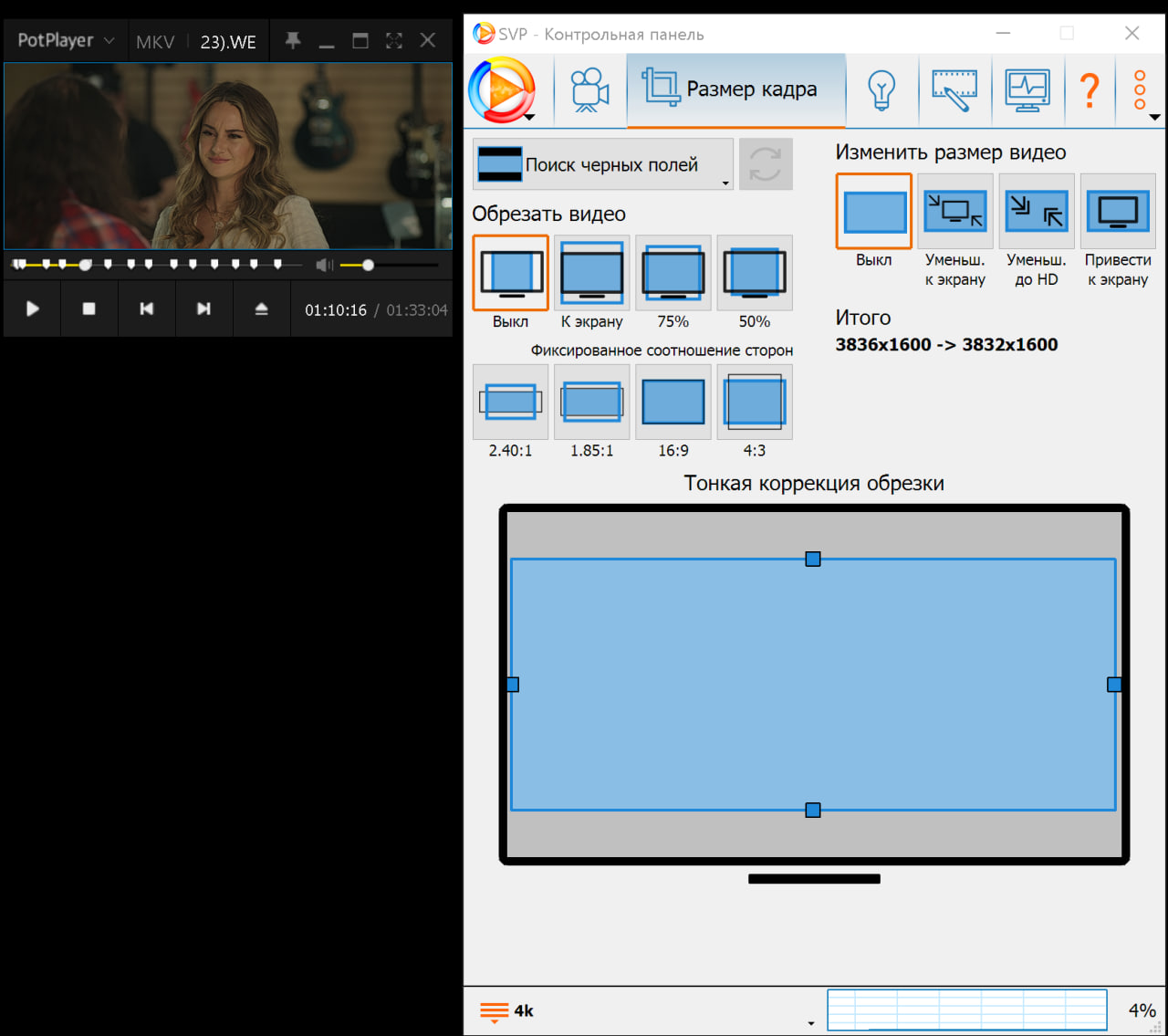Open the PotPlayer main menu dropdown
This screenshot has width=1168, height=1036.
66,40
